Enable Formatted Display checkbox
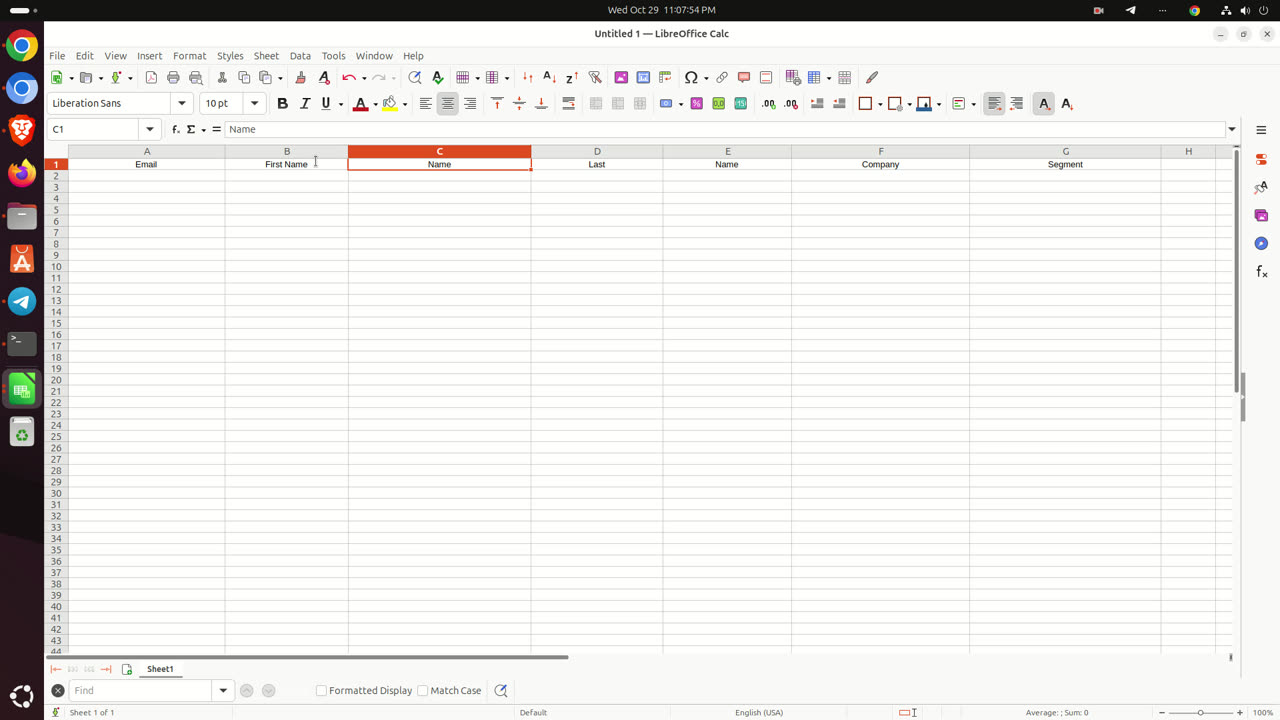 click(321, 690)
